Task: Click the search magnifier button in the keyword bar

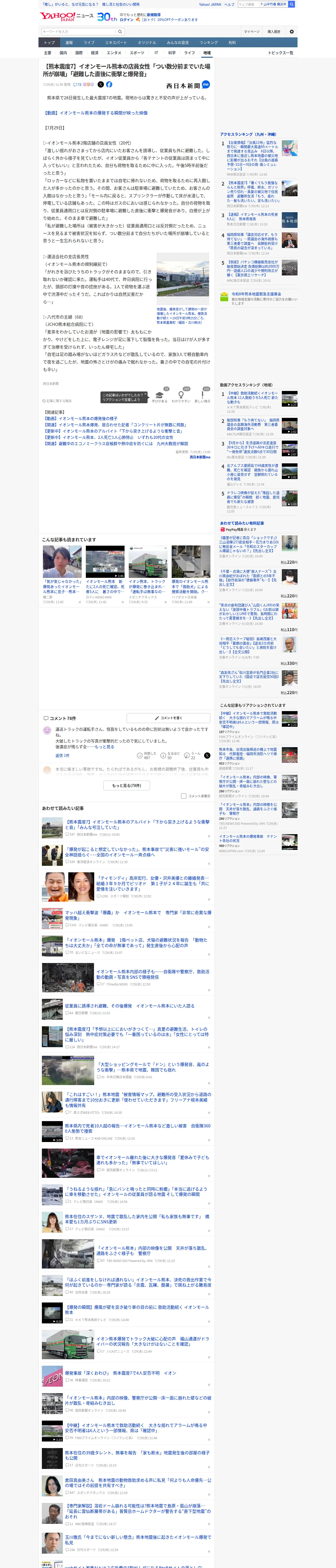Action: [120, 32]
